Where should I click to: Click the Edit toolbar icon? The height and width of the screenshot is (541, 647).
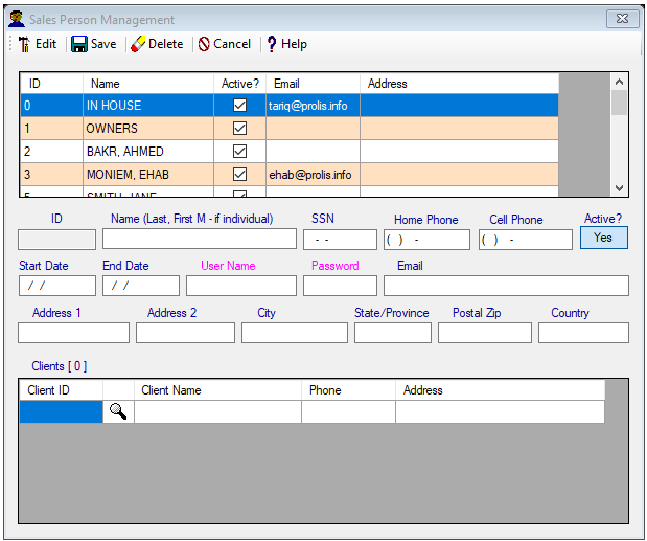pyautogui.click(x=24, y=44)
